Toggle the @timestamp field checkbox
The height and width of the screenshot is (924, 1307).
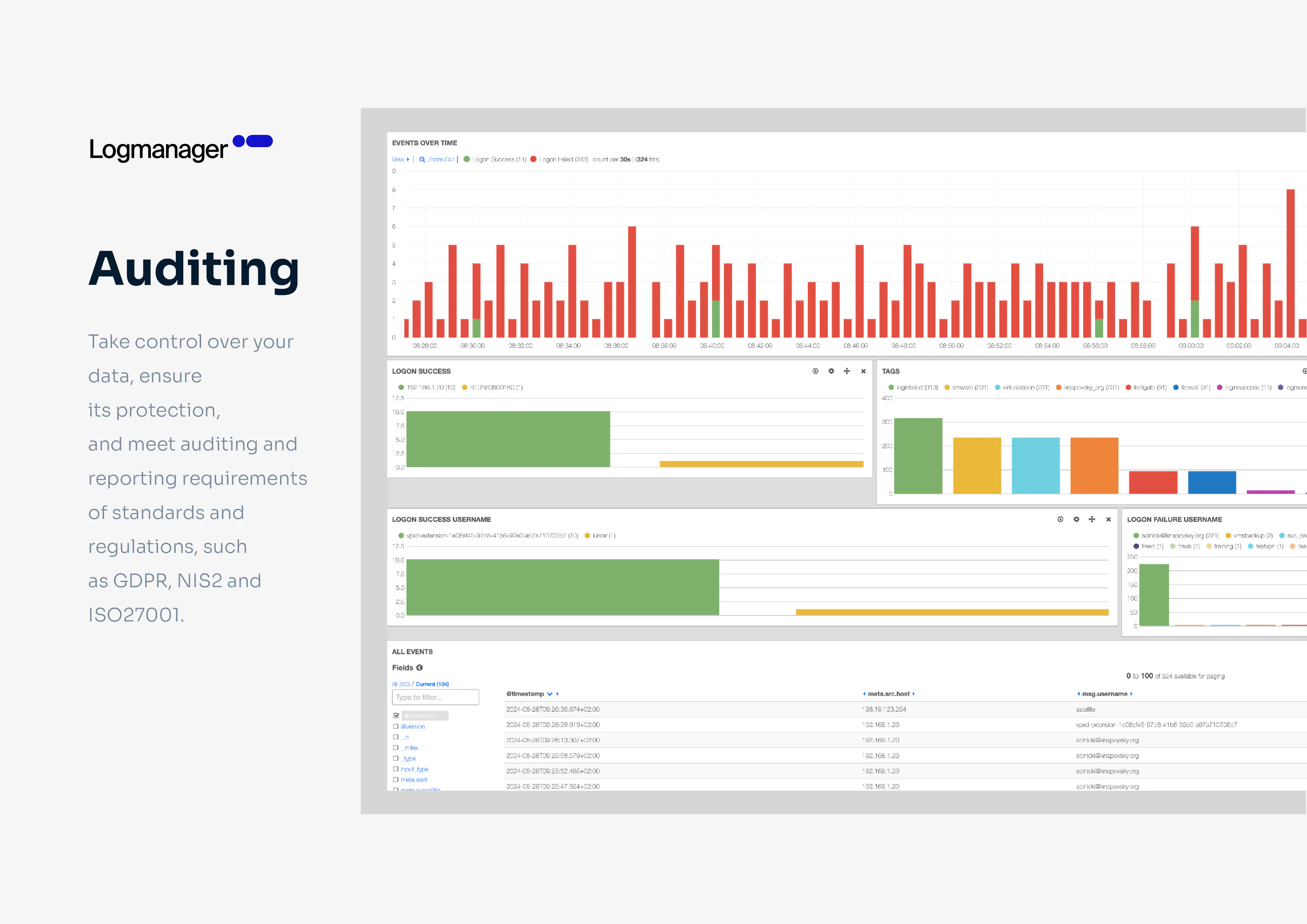coord(396,716)
